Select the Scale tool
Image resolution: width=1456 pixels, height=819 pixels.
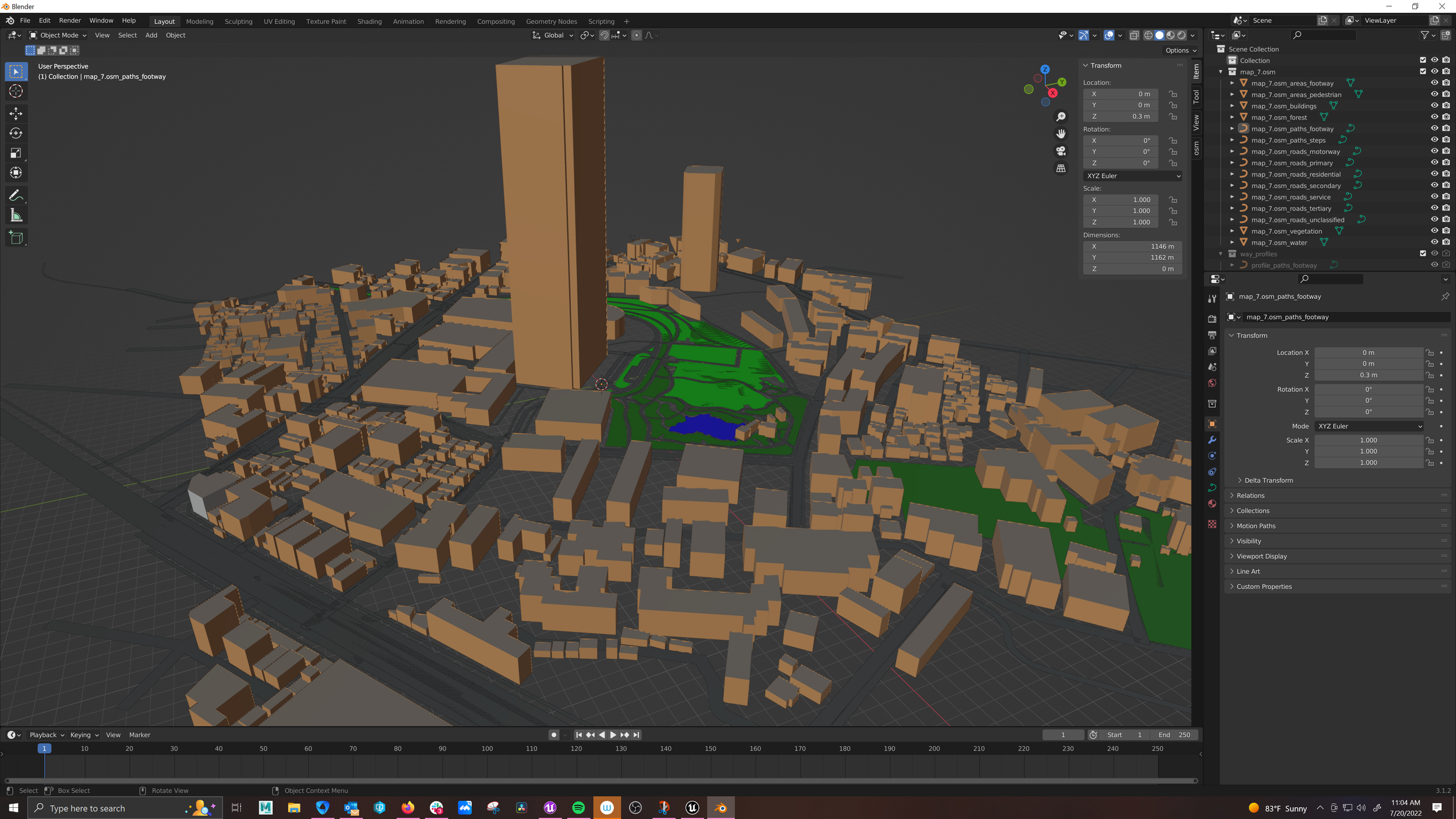[16, 153]
